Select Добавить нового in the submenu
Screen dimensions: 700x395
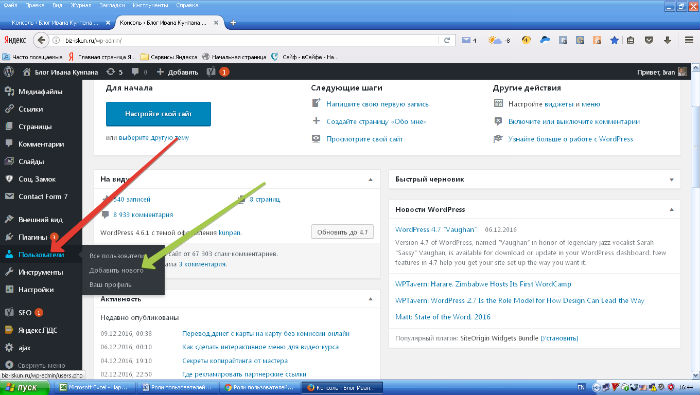click(x=116, y=270)
